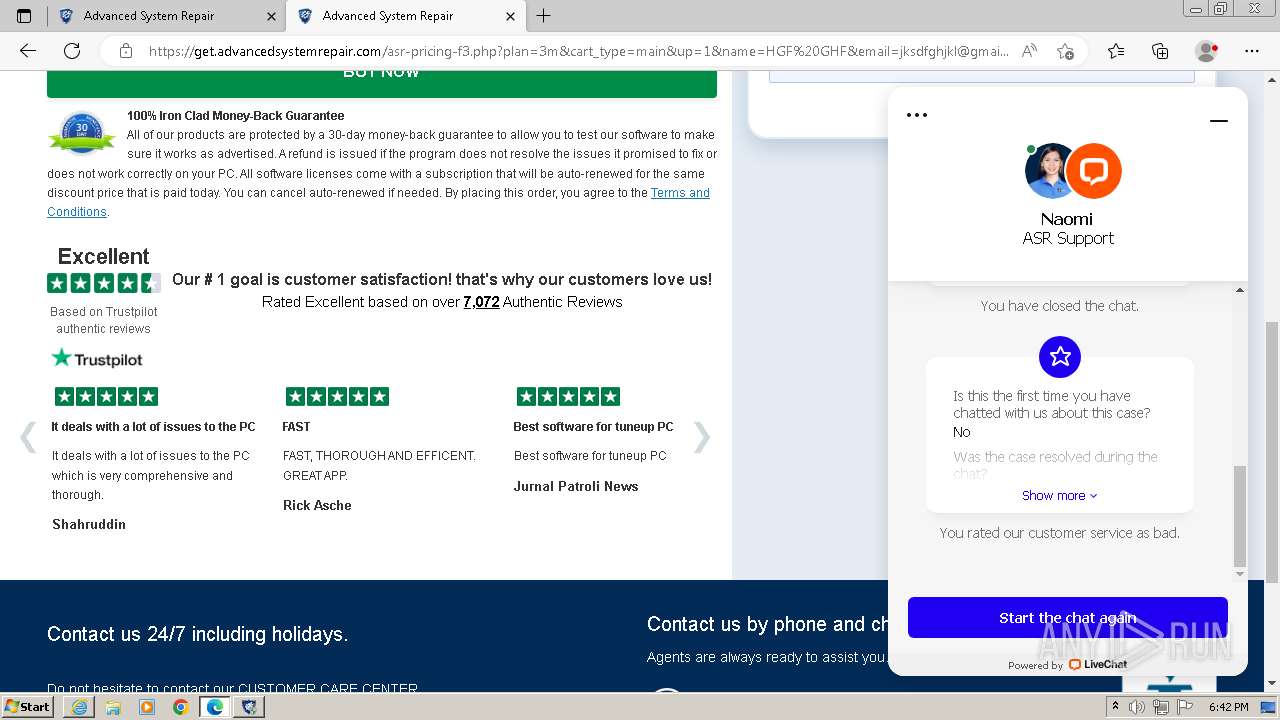The width and height of the screenshot is (1280, 720).
Task: Click the chat scrollbar thumb
Action: (1240, 516)
